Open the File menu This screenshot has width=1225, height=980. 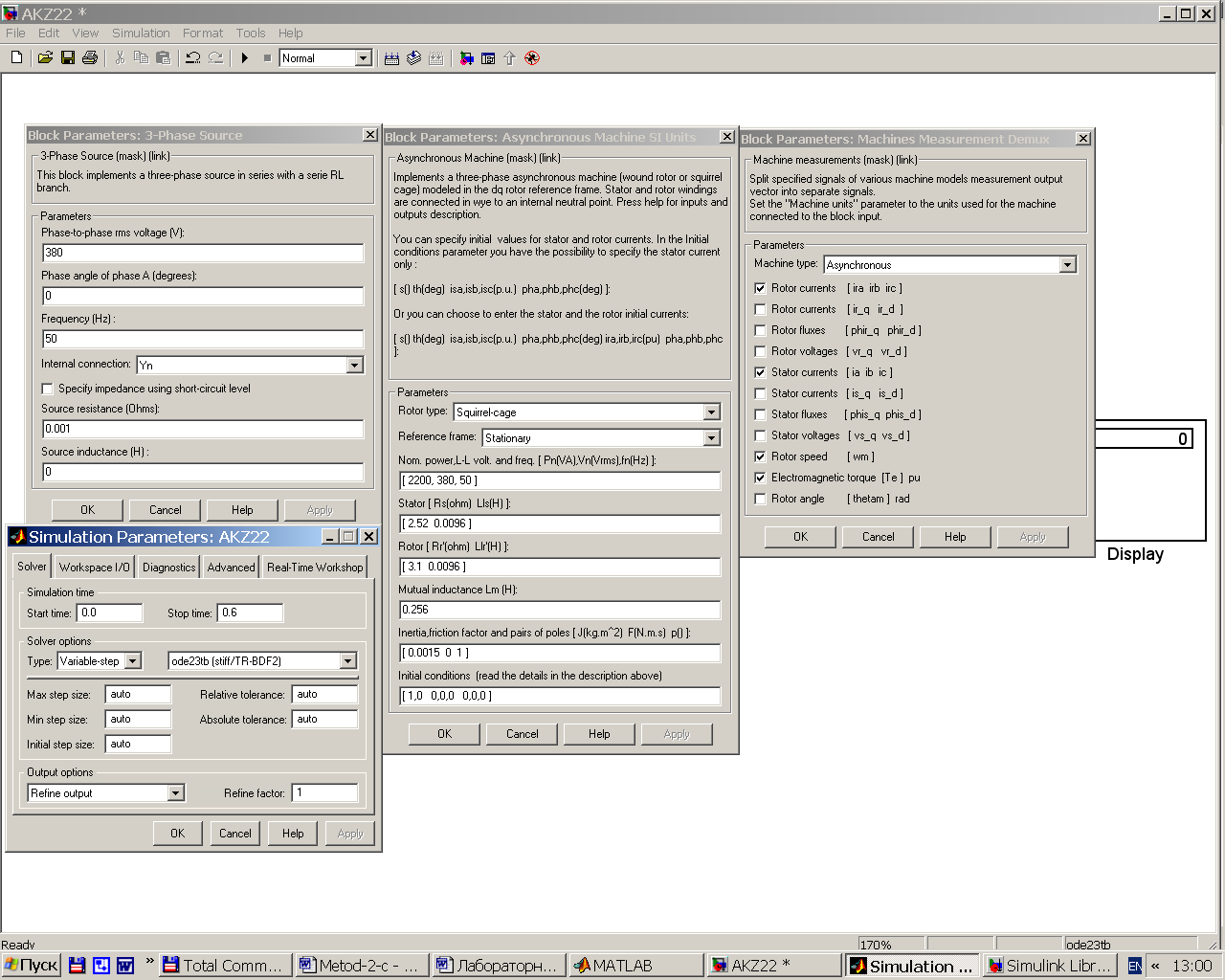pos(15,33)
